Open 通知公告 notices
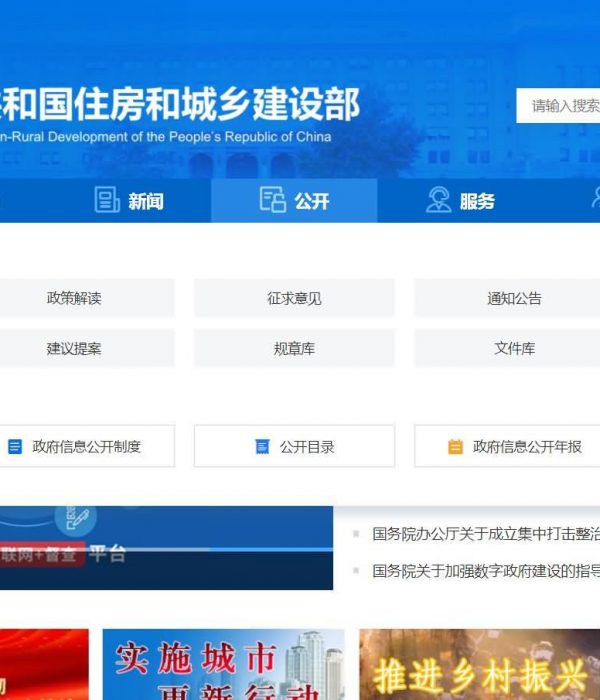Image resolution: width=600 pixels, height=700 pixels. [507, 298]
